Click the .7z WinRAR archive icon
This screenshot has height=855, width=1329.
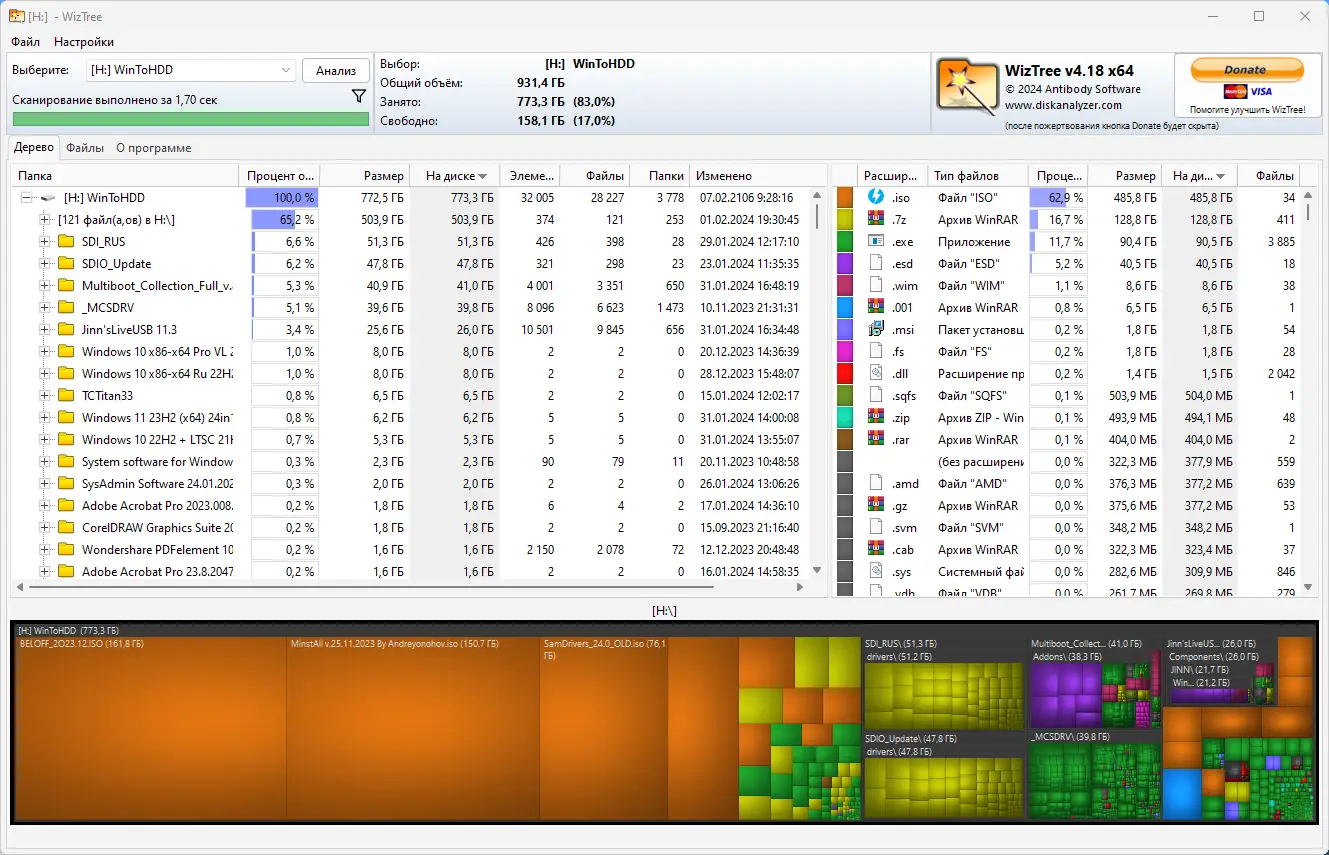[x=876, y=219]
